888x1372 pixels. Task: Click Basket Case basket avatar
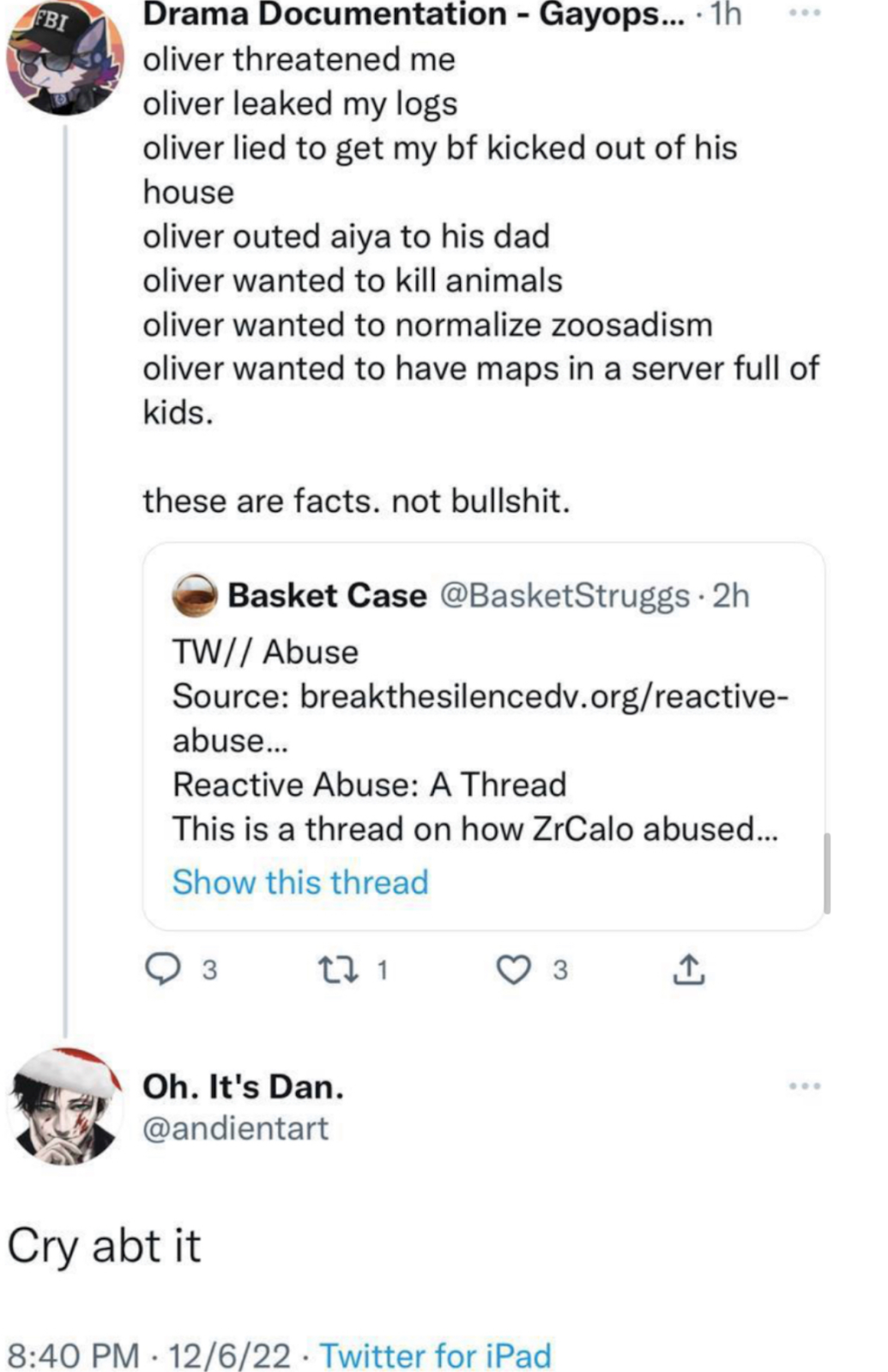(195, 595)
